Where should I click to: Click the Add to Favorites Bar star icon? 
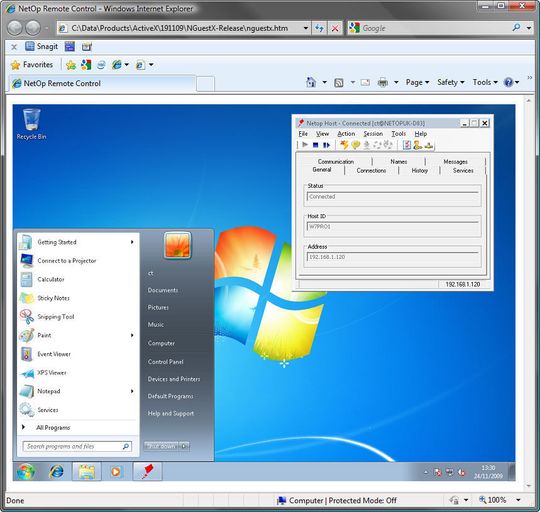[71, 65]
